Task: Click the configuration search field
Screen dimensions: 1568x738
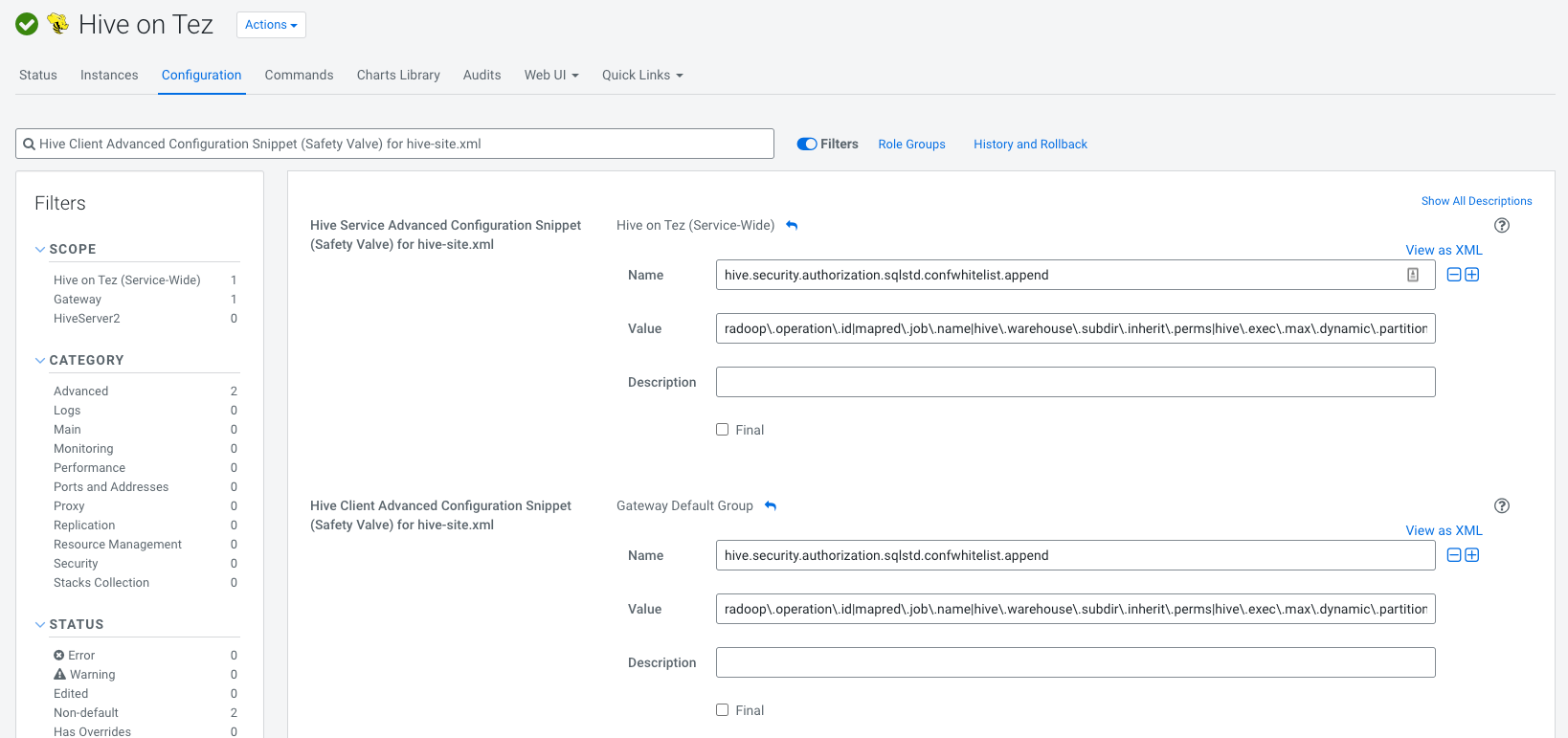Action: click(394, 144)
